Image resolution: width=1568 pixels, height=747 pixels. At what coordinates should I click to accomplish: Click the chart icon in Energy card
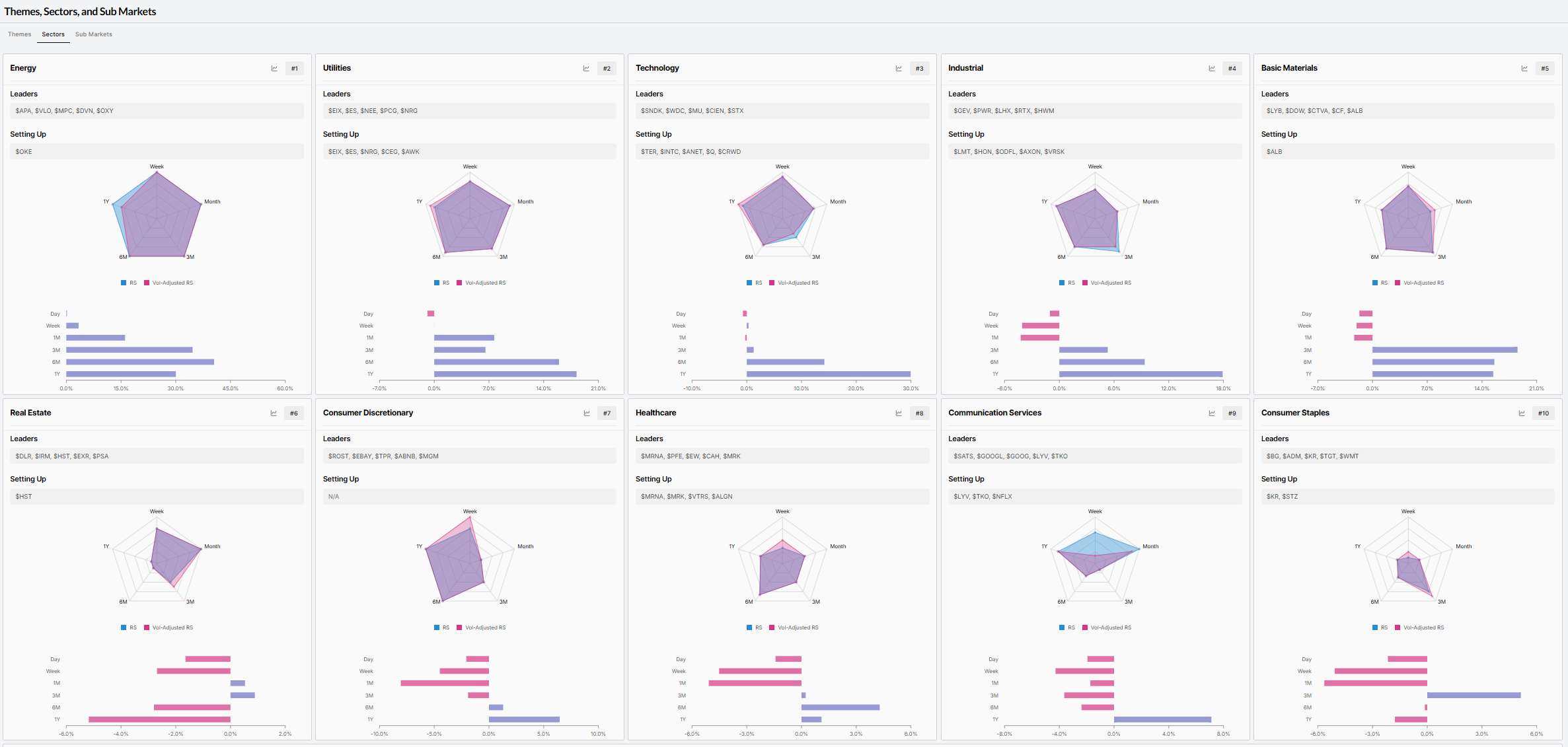[x=274, y=69]
